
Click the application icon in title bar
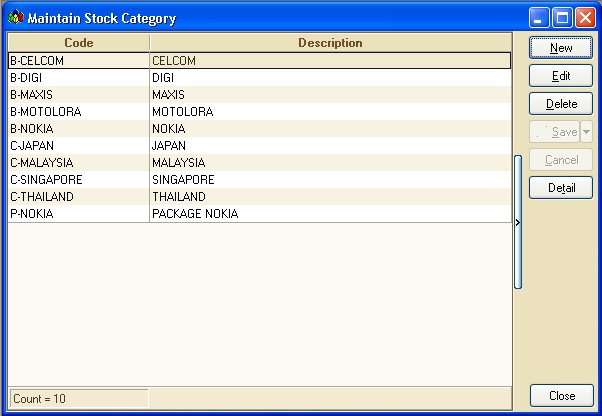16,17
